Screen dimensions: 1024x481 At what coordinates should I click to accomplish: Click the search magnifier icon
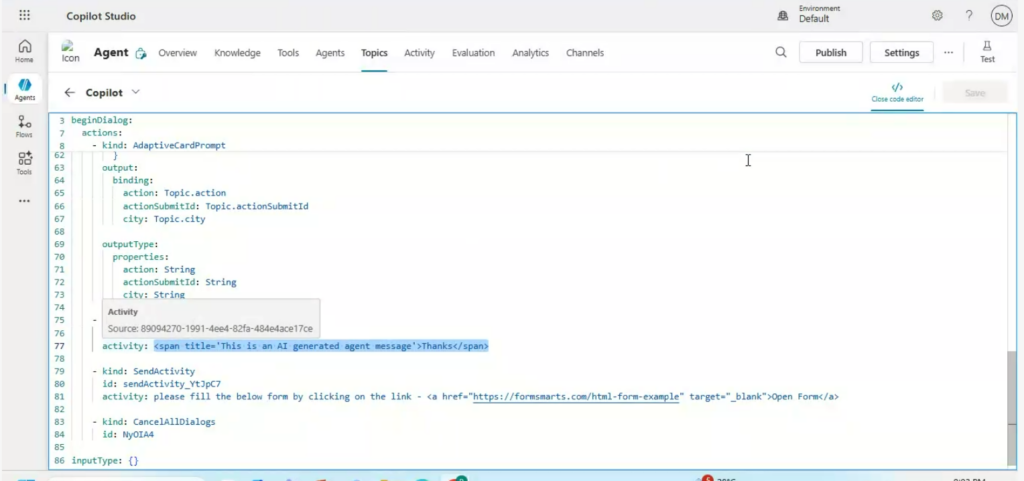pyautogui.click(x=780, y=52)
